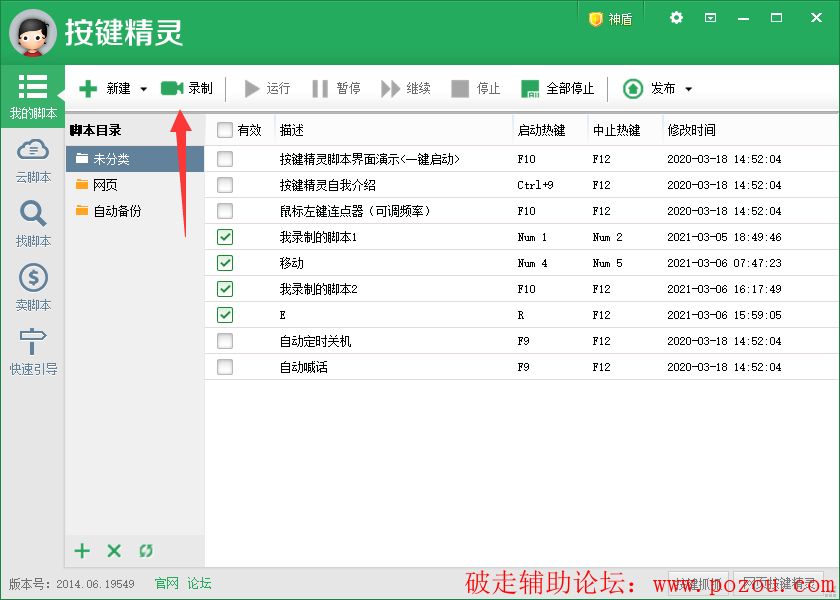Enable checkbox for 自动喊话 script

pos(224,367)
